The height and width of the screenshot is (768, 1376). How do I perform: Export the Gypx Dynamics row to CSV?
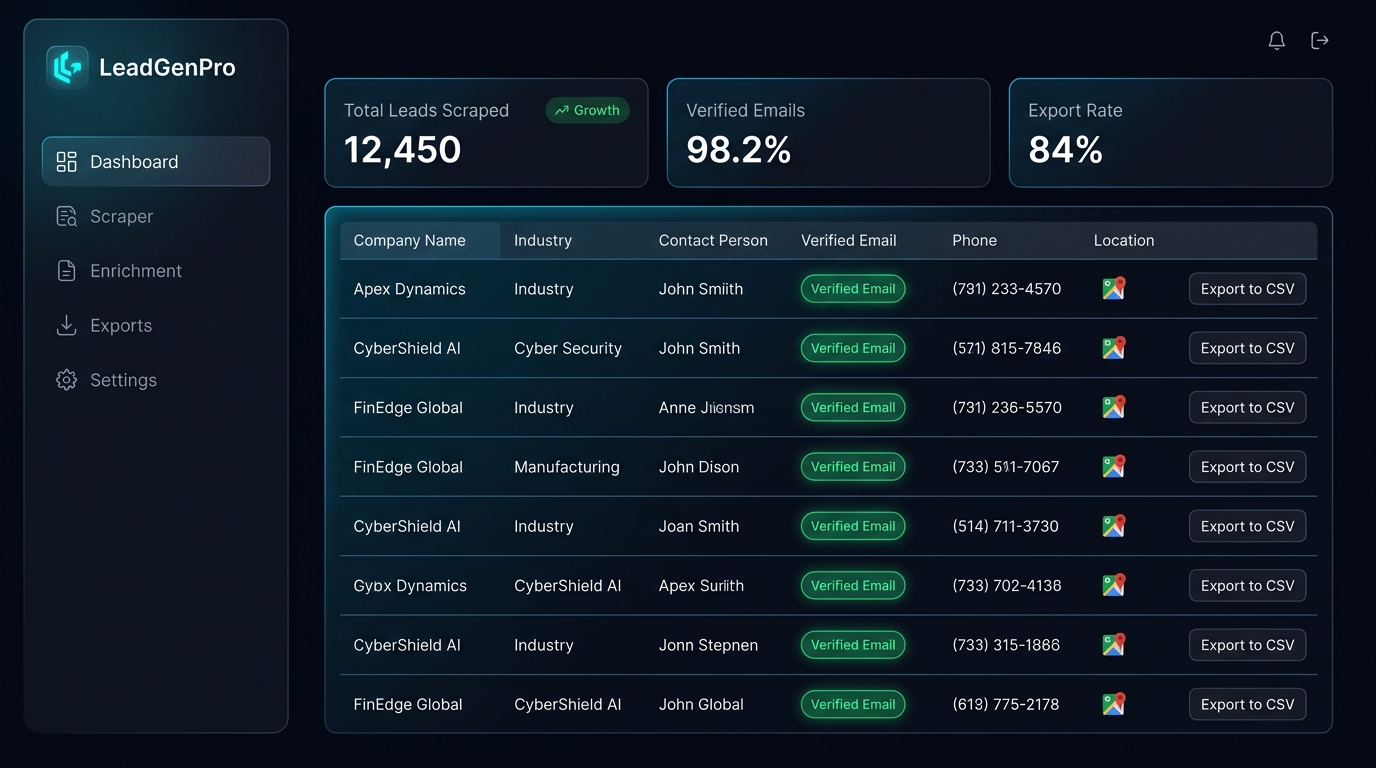click(1247, 585)
